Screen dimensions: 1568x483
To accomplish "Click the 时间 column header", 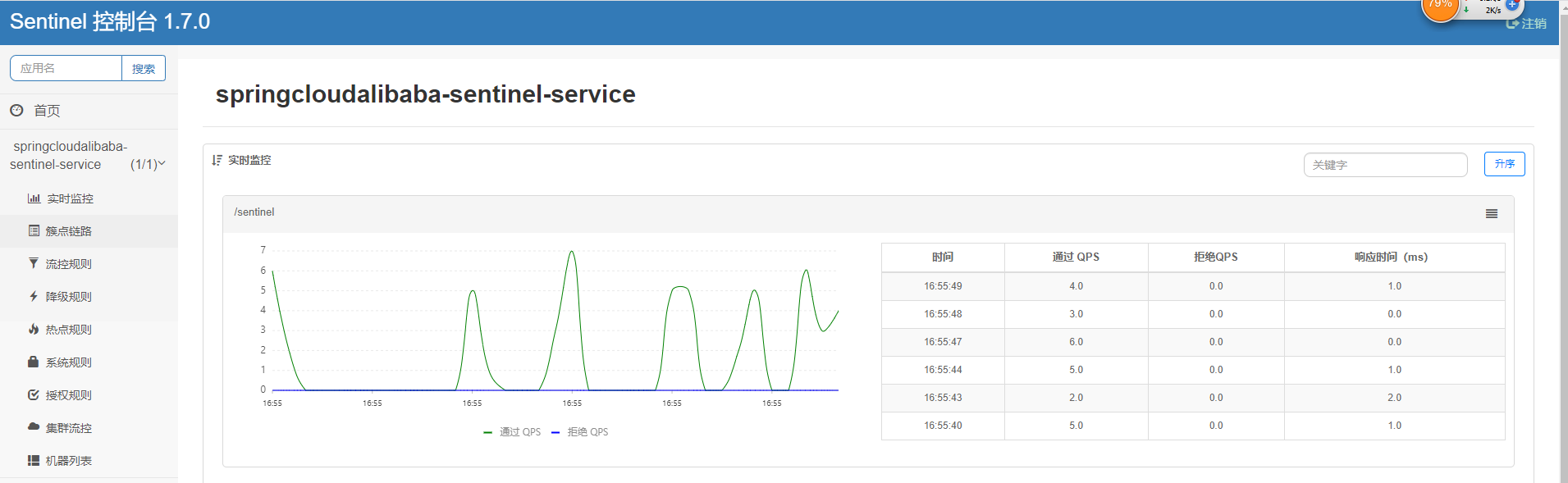I will 943,257.
